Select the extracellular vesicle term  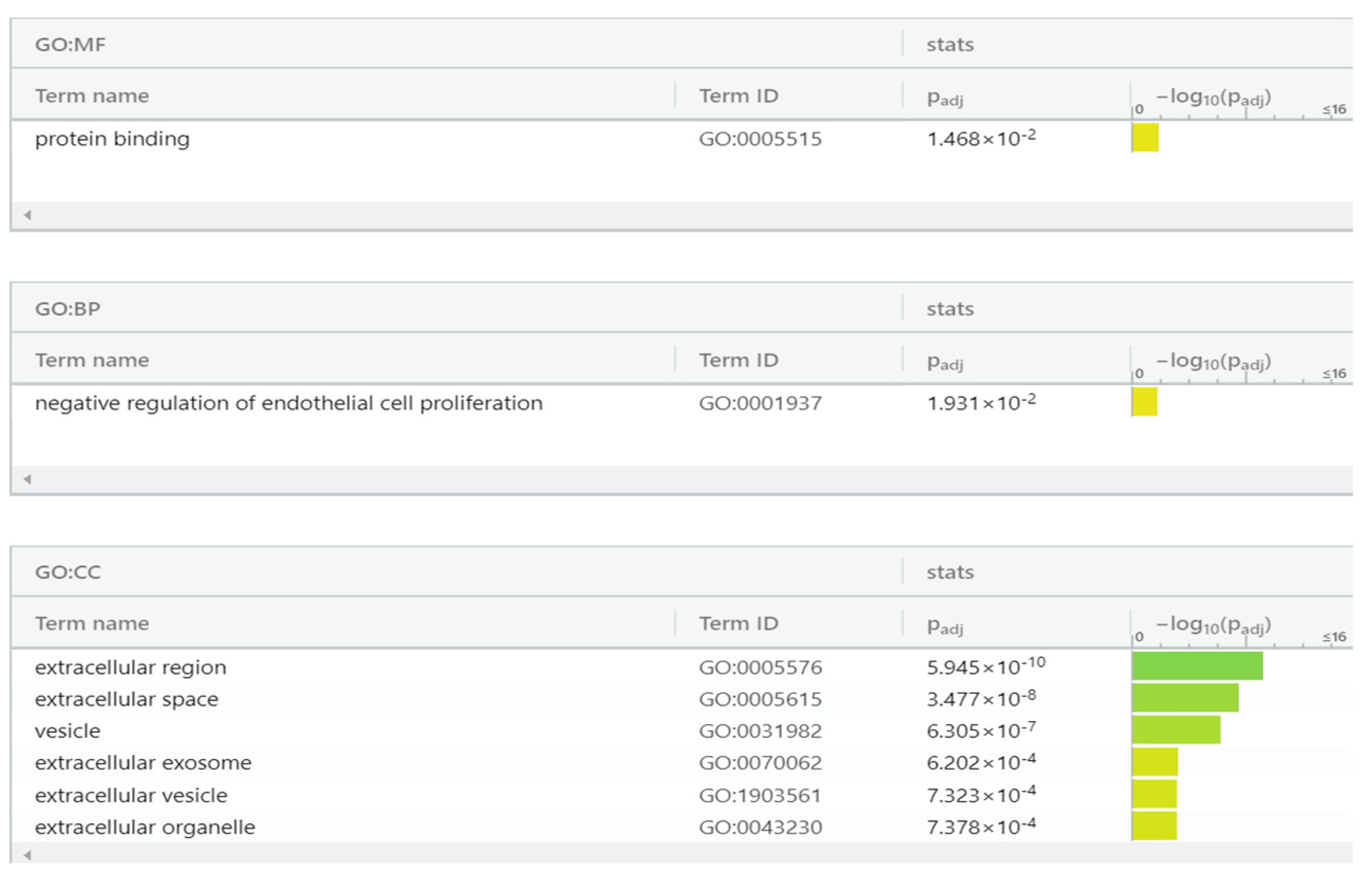pos(131,796)
